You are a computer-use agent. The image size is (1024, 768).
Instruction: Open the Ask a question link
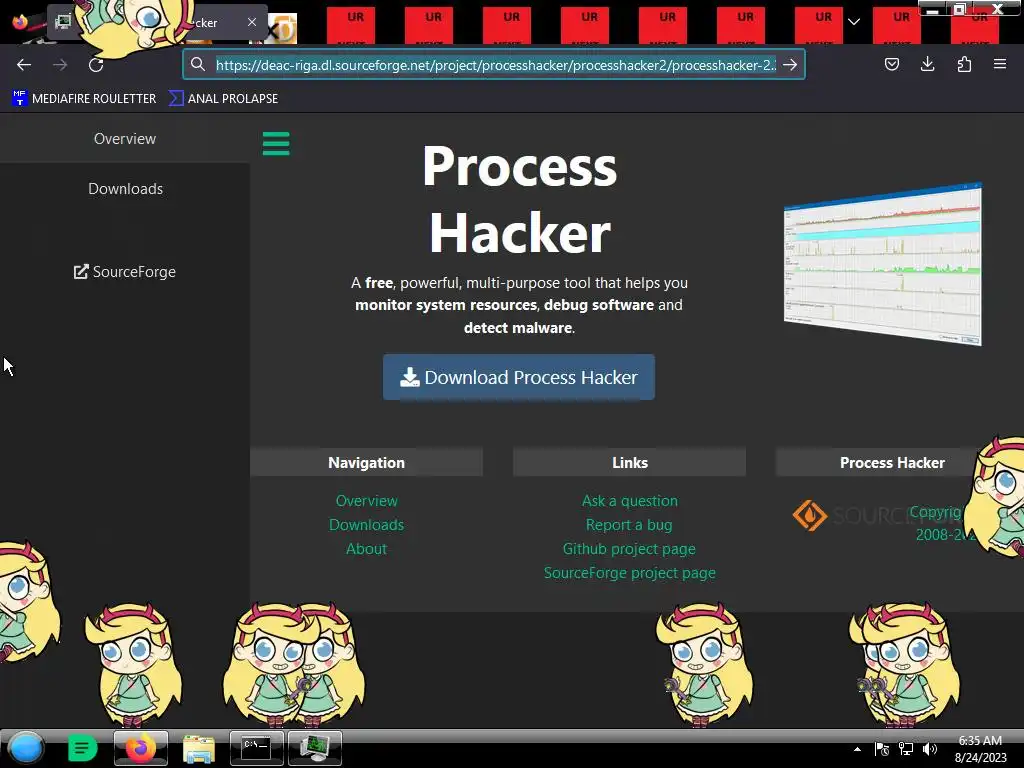click(x=630, y=501)
